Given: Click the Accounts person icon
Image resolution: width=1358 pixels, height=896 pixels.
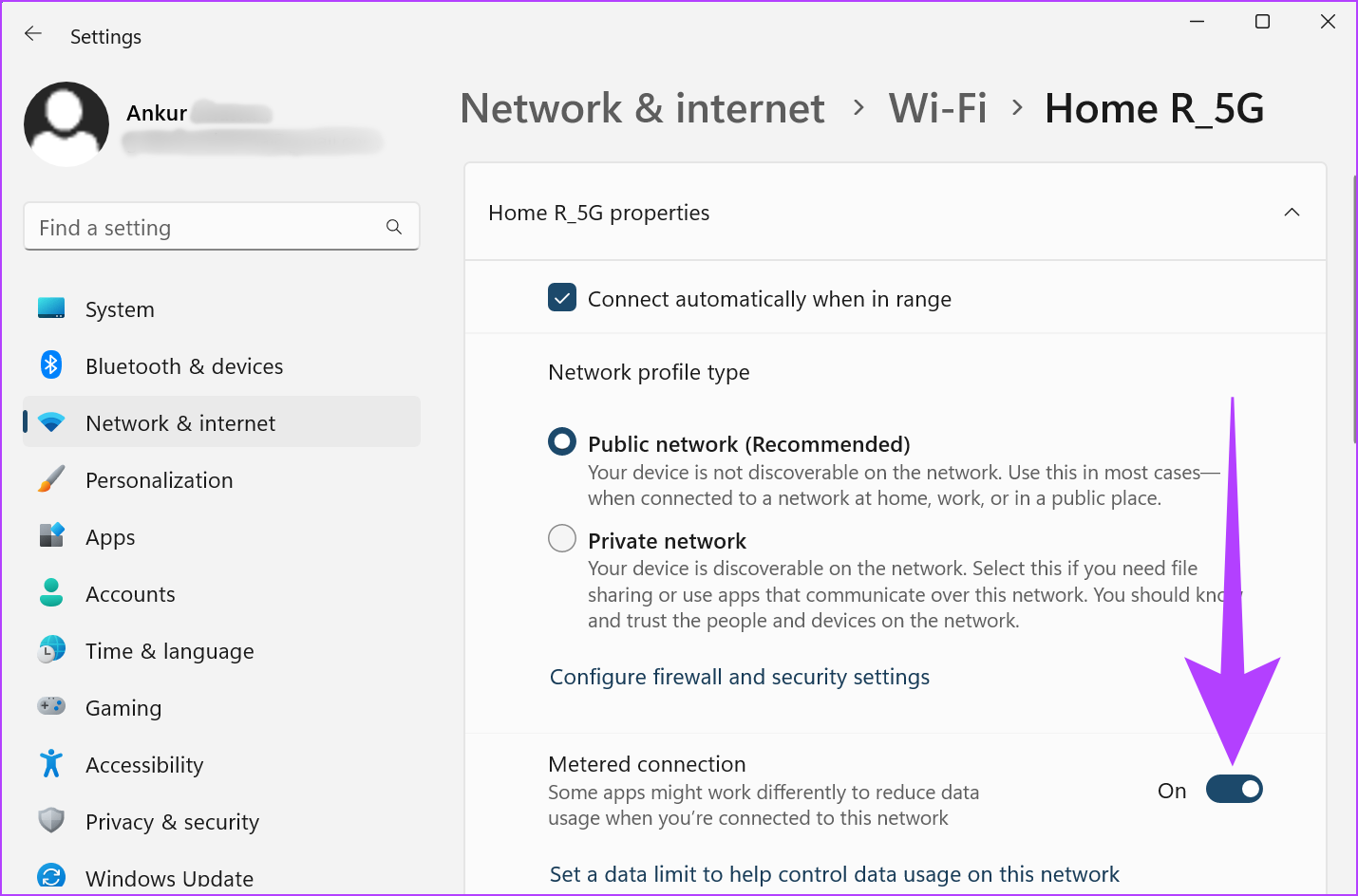Looking at the screenshot, I should click(x=51, y=593).
